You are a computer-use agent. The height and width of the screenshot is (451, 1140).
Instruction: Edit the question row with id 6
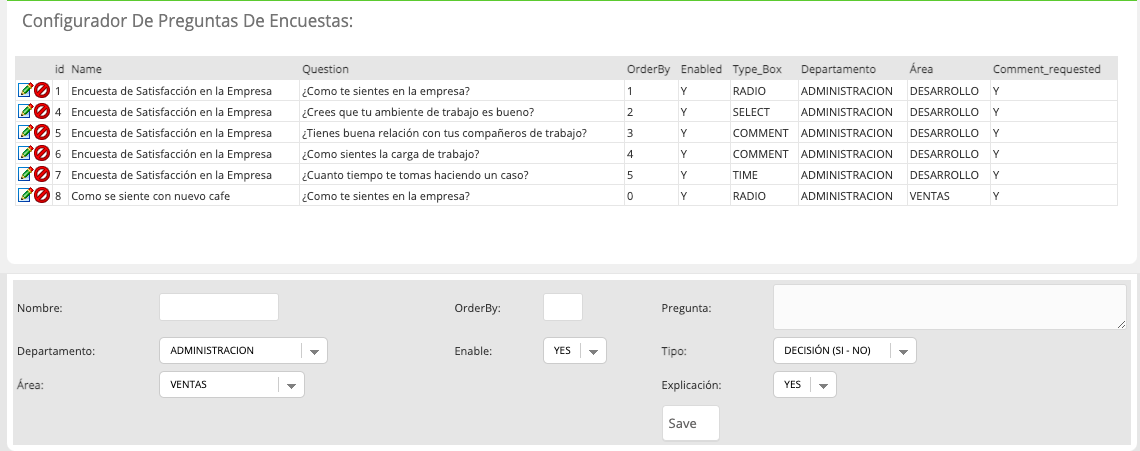coord(25,154)
